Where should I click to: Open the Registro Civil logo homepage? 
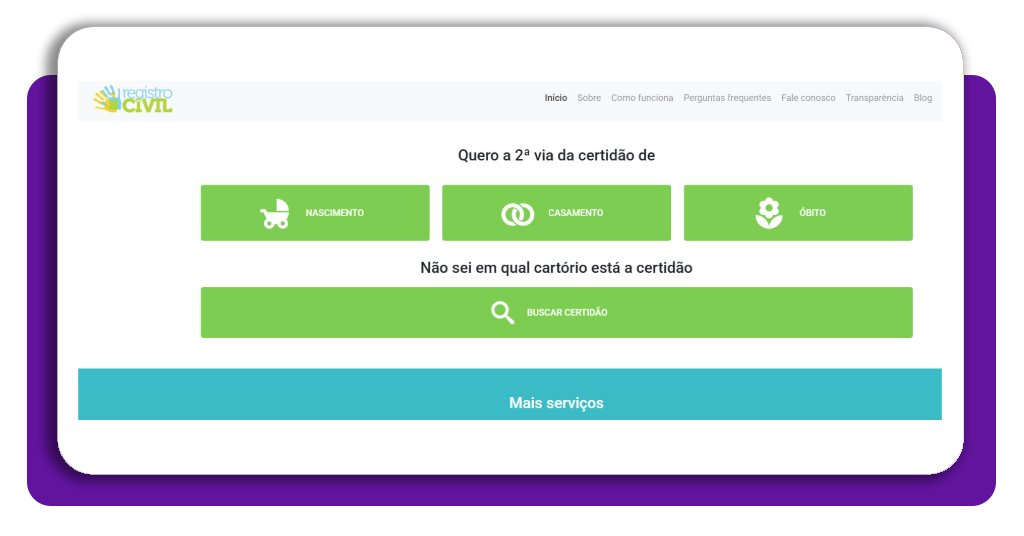coord(133,99)
